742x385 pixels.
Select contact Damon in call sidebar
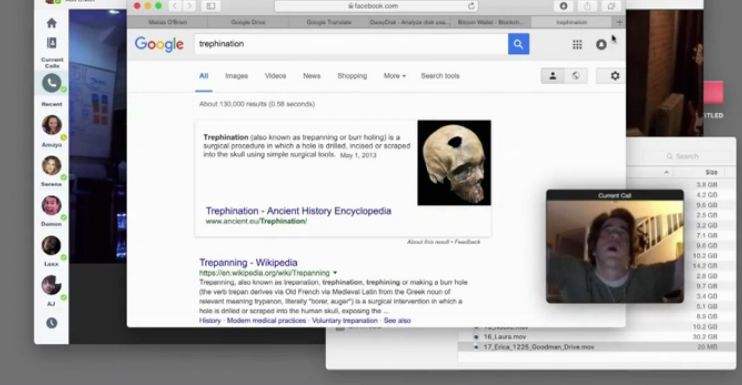coord(52,206)
